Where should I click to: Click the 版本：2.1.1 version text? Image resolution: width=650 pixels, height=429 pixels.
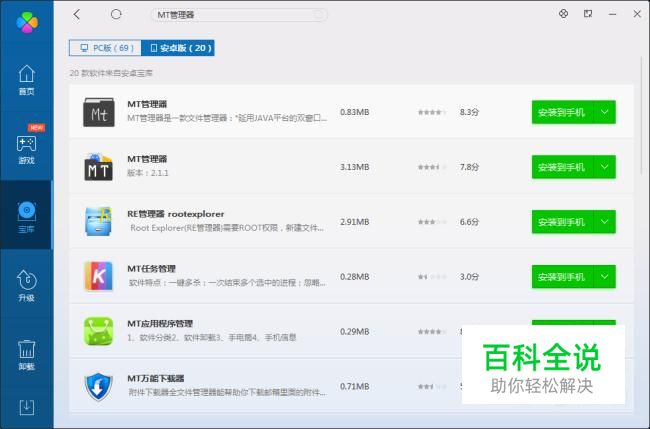tap(148, 173)
